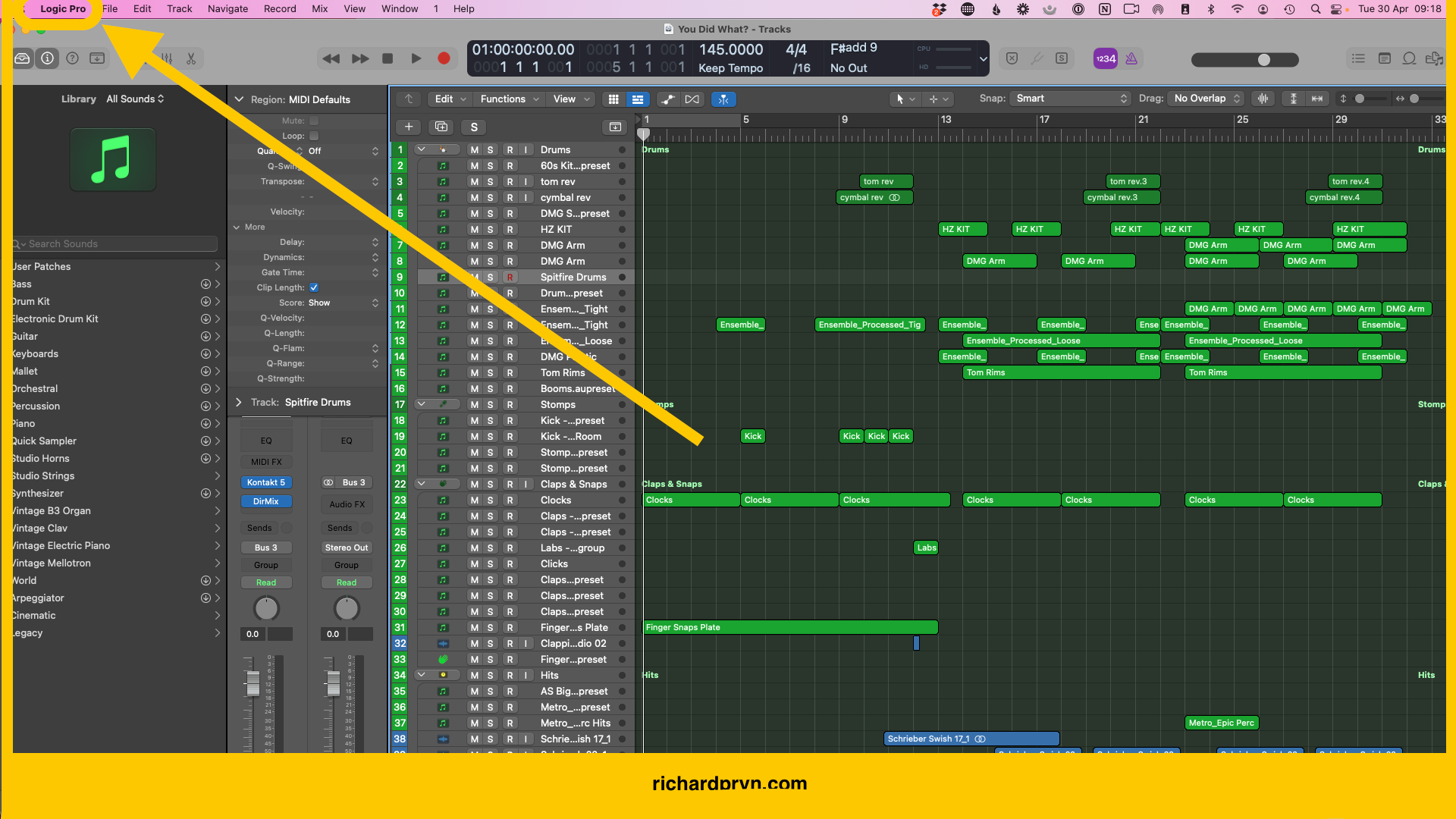Image resolution: width=1456 pixels, height=819 pixels.
Task: Click the Tuner icon in the control bar
Action: coord(1037,58)
